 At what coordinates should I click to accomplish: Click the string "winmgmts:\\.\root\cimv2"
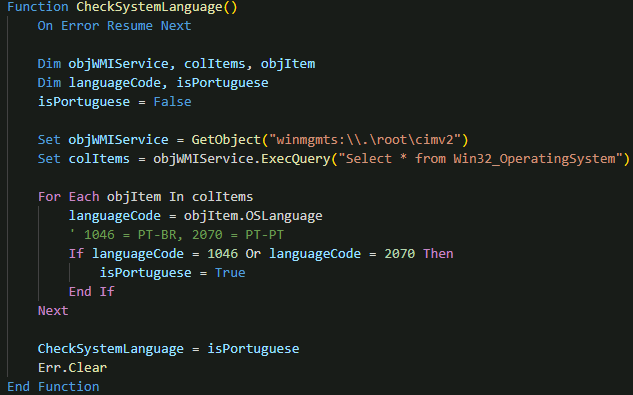pos(365,140)
